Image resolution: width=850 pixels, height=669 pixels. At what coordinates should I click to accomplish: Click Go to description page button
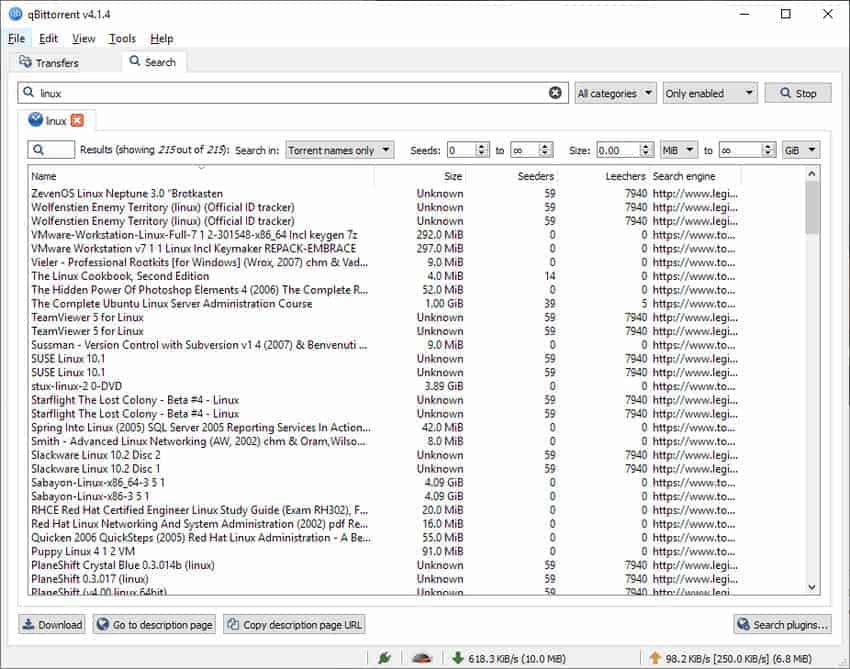(x=154, y=625)
